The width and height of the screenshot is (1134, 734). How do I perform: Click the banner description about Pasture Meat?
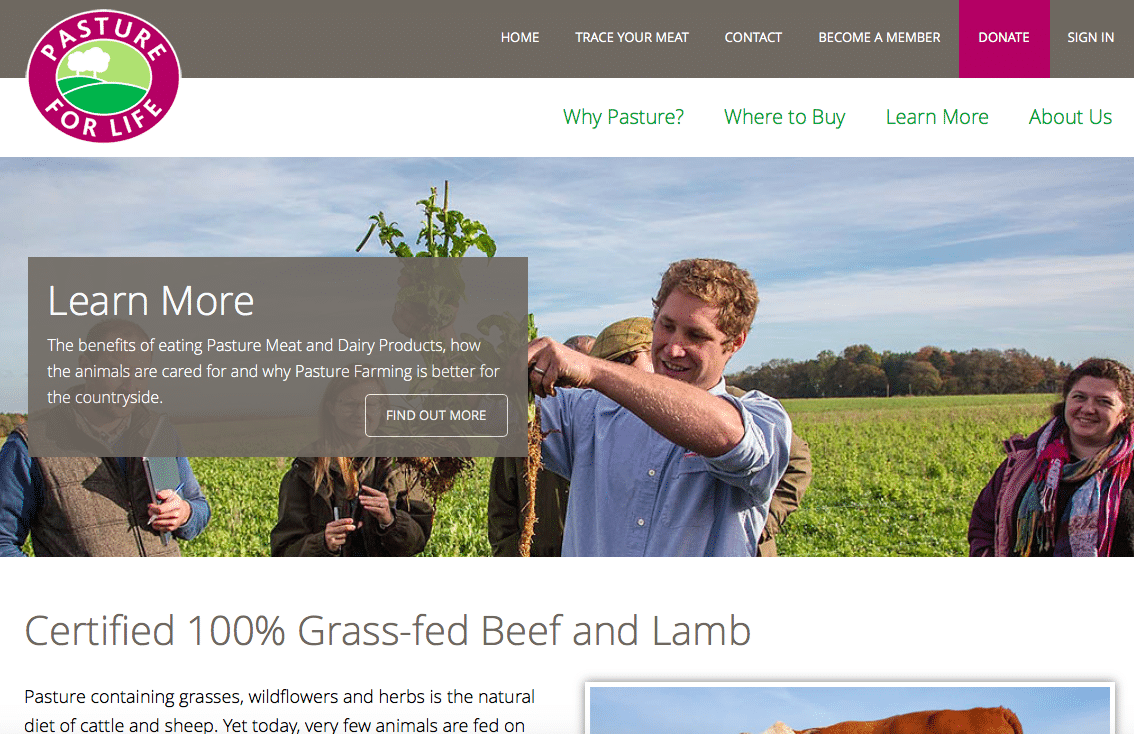tap(273, 371)
